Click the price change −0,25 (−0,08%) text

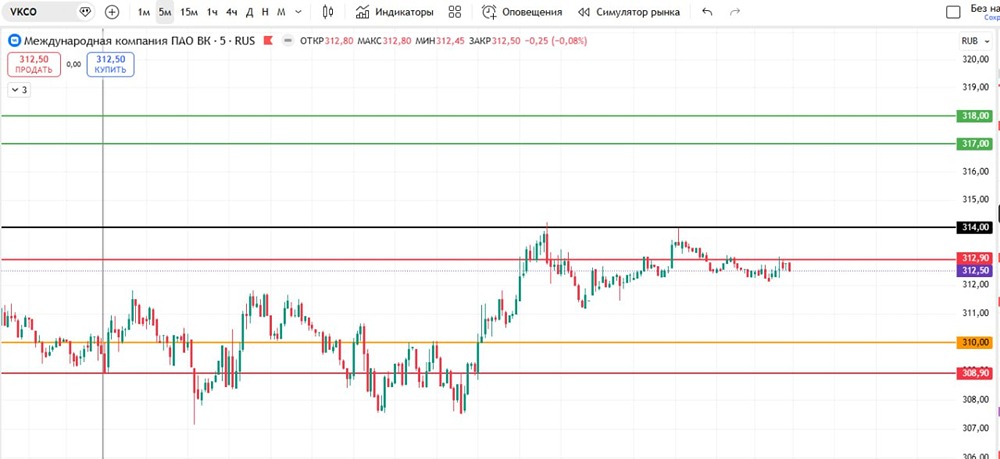point(555,41)
